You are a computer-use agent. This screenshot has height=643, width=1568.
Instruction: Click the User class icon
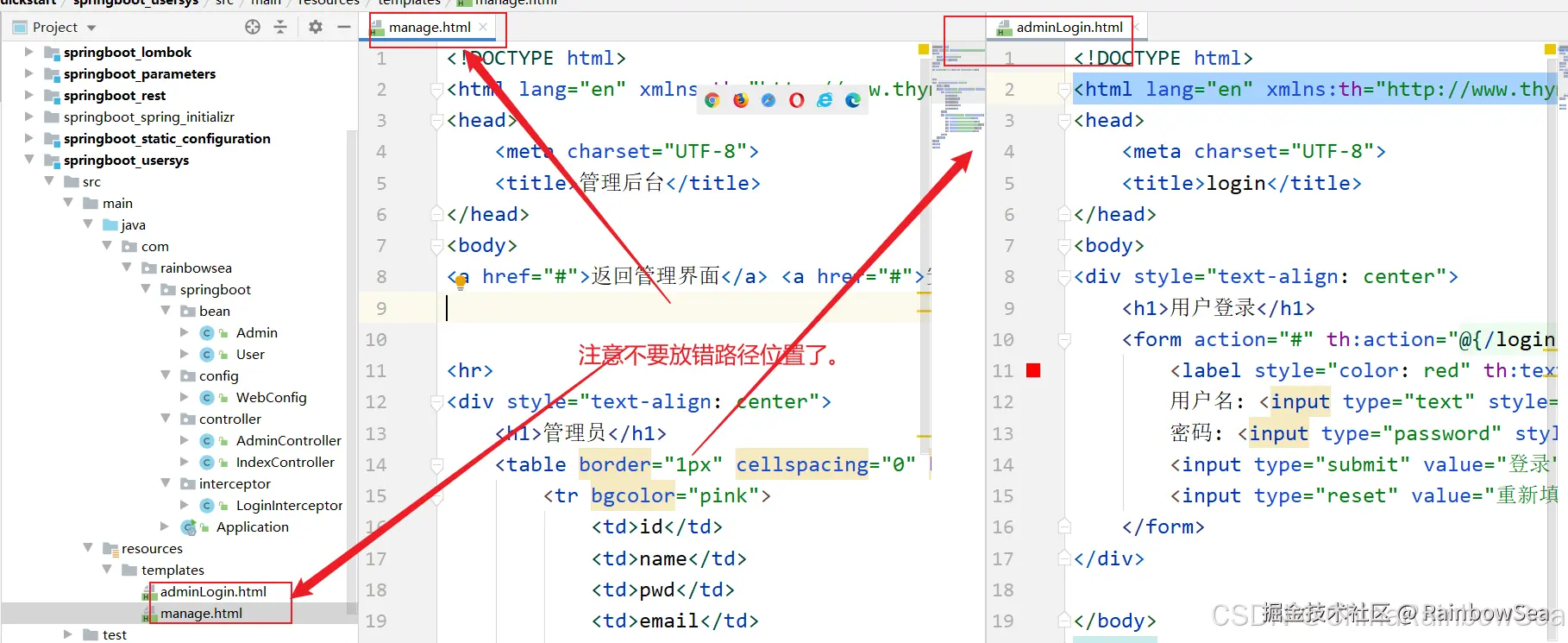coord(207,355)
